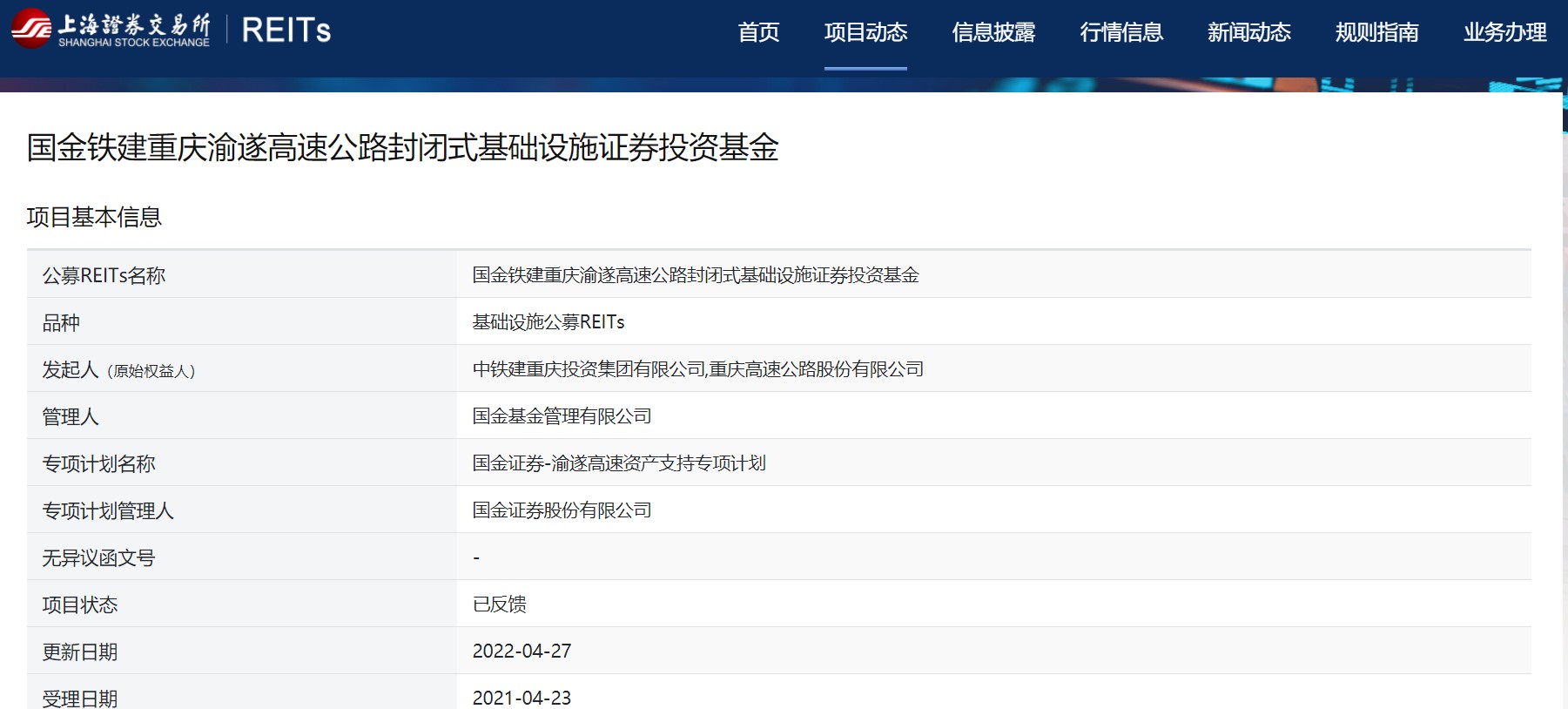The height and width of the screenshot is (709, 1568).
Task: Click the Shanghai Stock Exchange logo
Action: click(111, 30)
